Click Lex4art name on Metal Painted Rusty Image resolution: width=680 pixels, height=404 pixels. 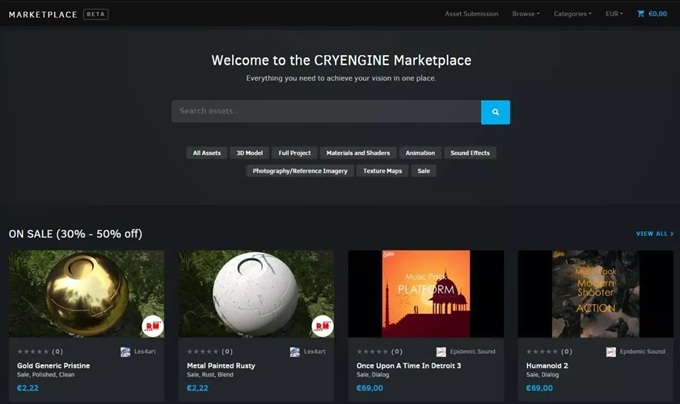click(314, 352)
